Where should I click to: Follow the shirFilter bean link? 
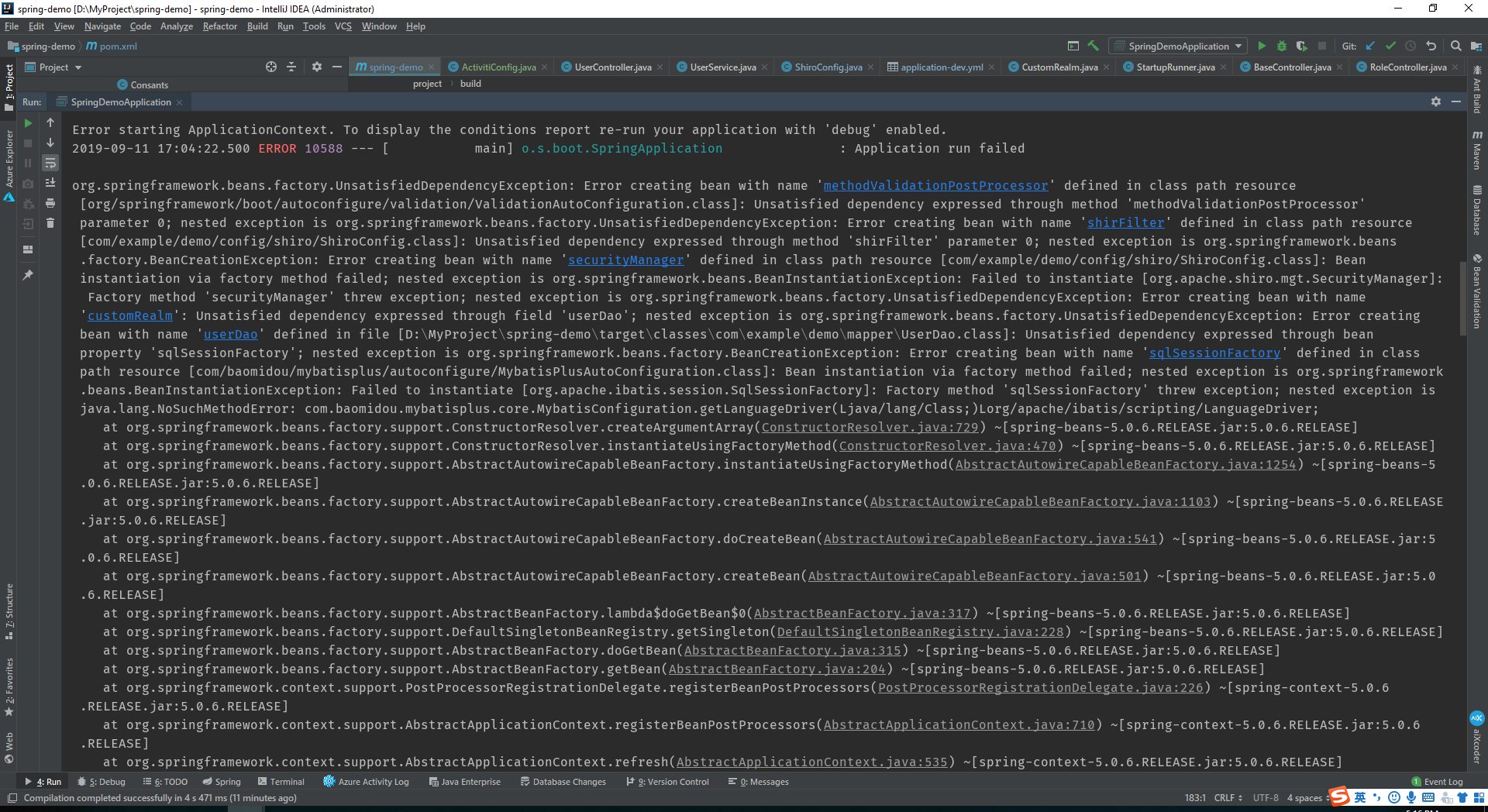click(1125, 222)
